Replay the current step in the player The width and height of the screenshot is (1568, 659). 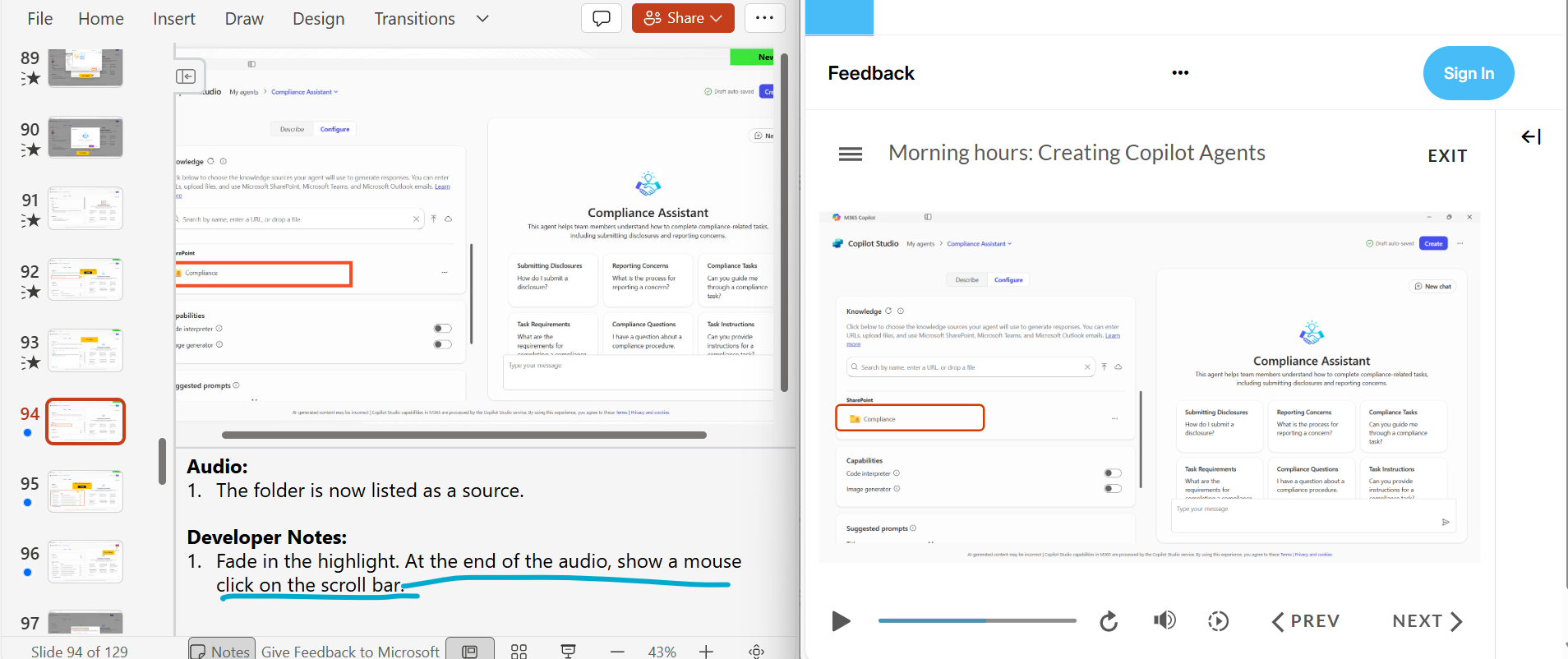(x=1109, y=621)
